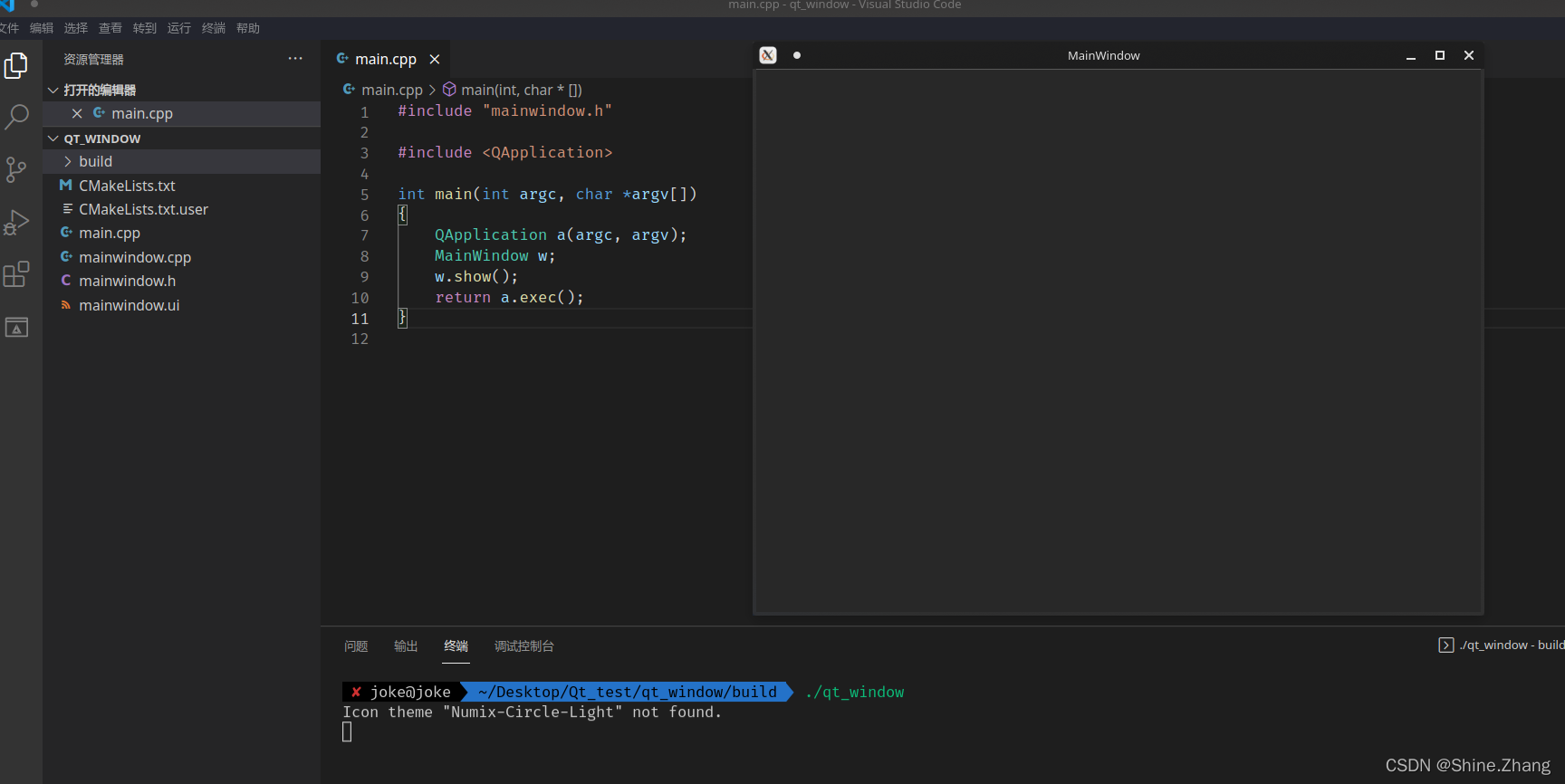Screen dimensions: 1565x784
Task: Switch to the 调试控制台 panel tab
Action: (x=524, y=646)
